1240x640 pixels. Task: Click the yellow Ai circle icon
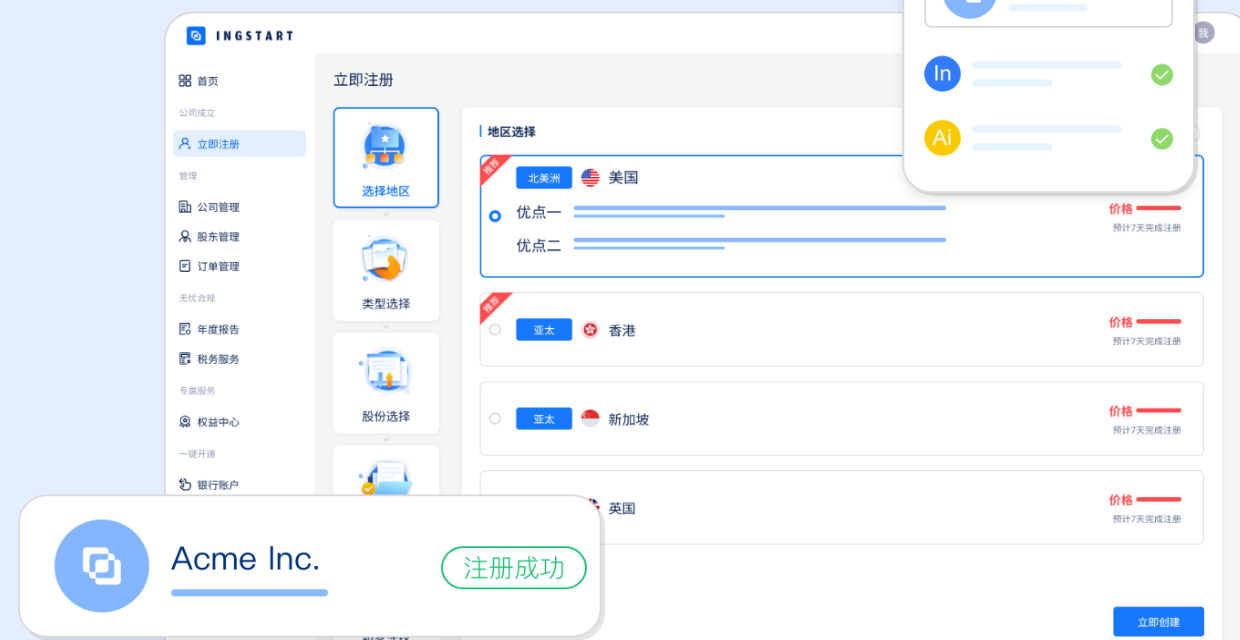pos(942,138)
